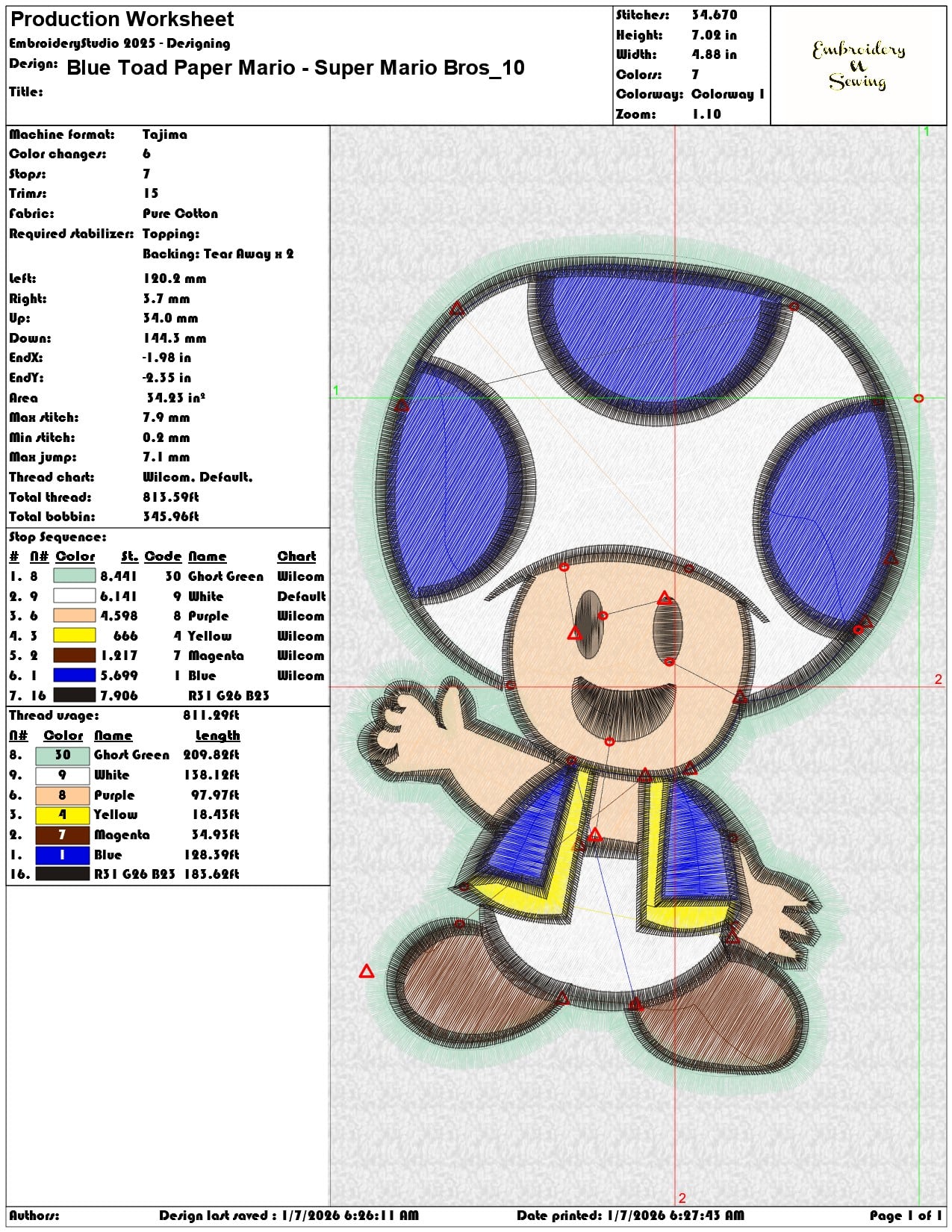This screenshot has width=952, height=1232.
Task: Click the Yellow swatch in Stop Sequence
Action: click(75, 635)
